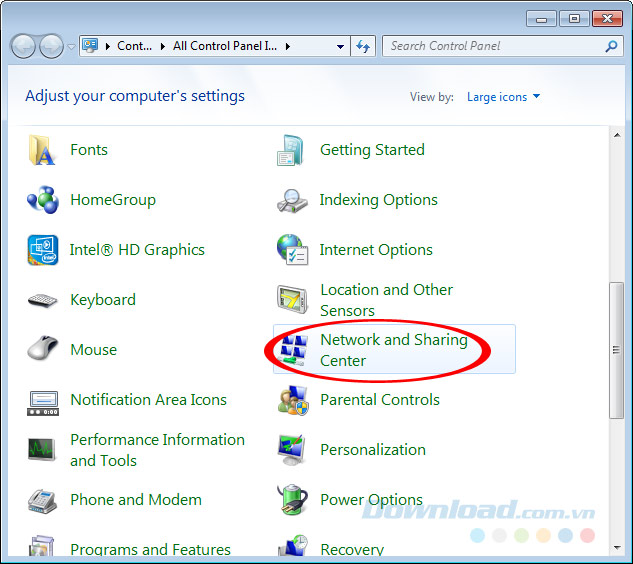Open the Fonts folder icon
Screen dimensions: 633x564
(x=42, y=150)
